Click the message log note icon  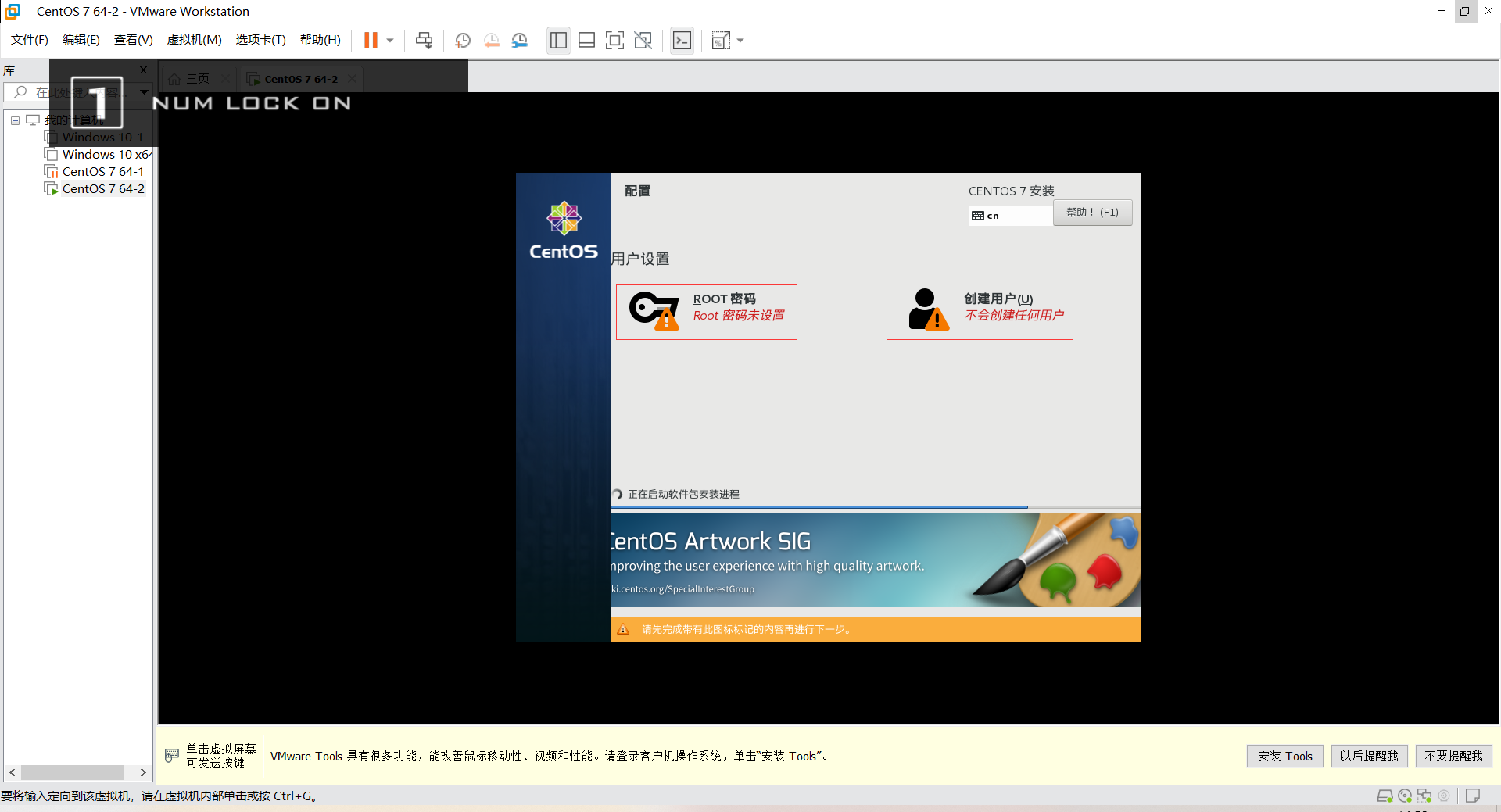[1473, 796]
